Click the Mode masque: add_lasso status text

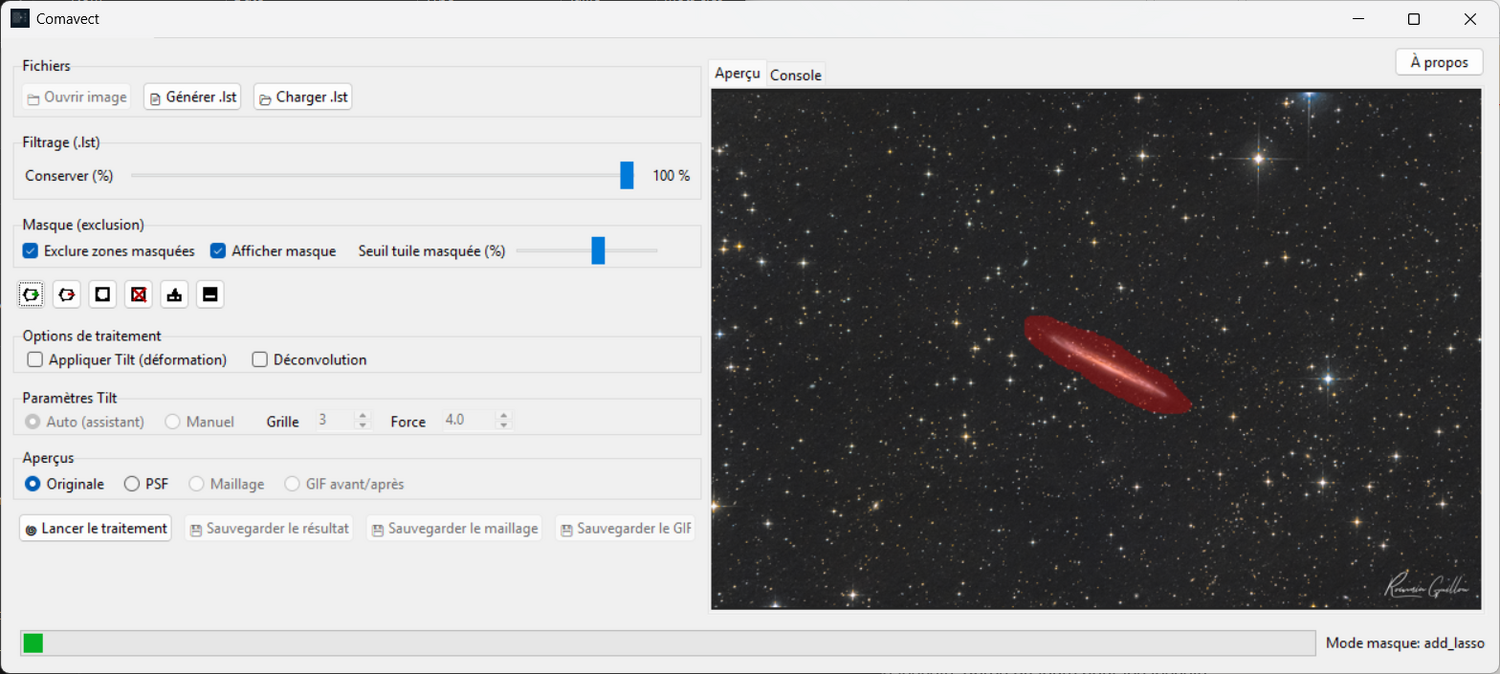(x=1405, y=644)
